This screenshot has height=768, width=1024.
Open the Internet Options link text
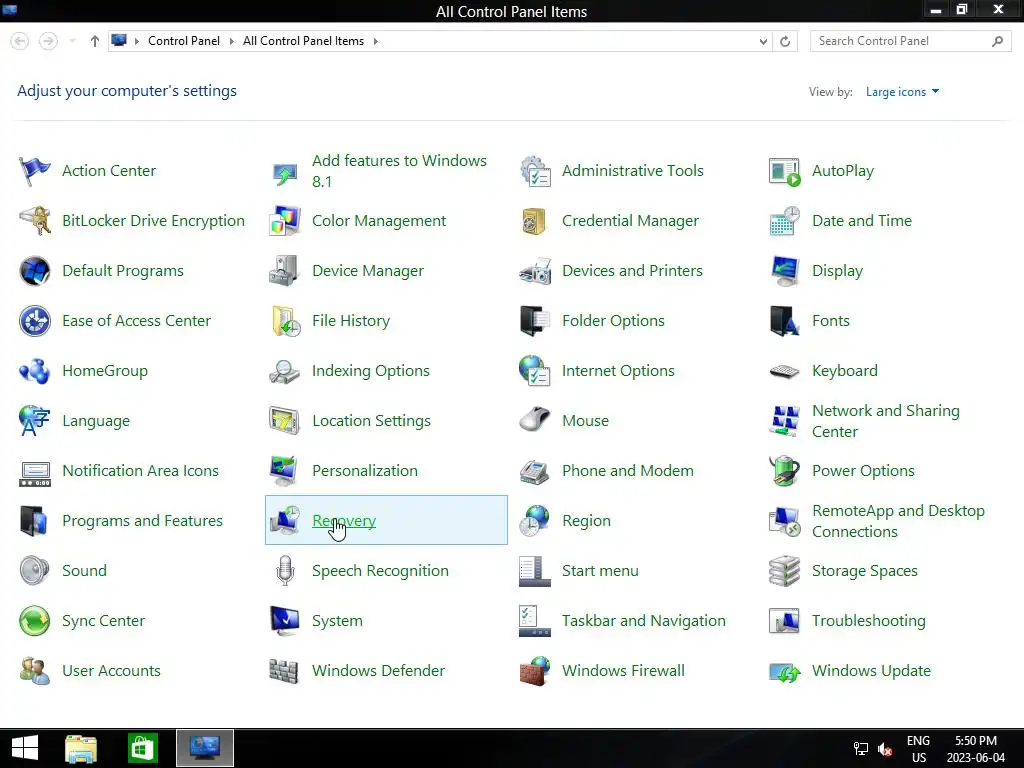click(x=618, y=371)
